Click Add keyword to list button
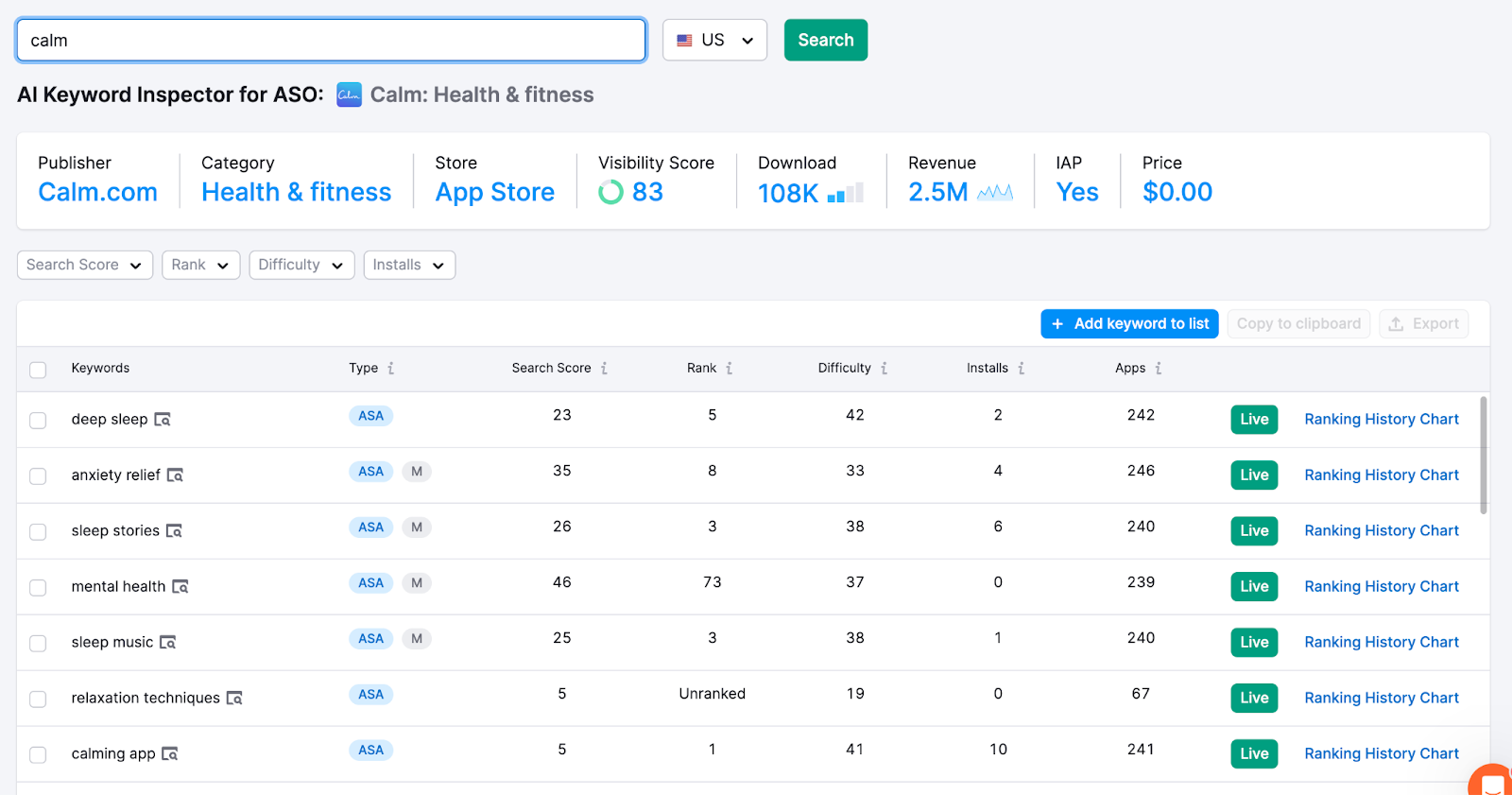The width and height of the screenshot is (1512, 795). click(x=1129, y=323)
